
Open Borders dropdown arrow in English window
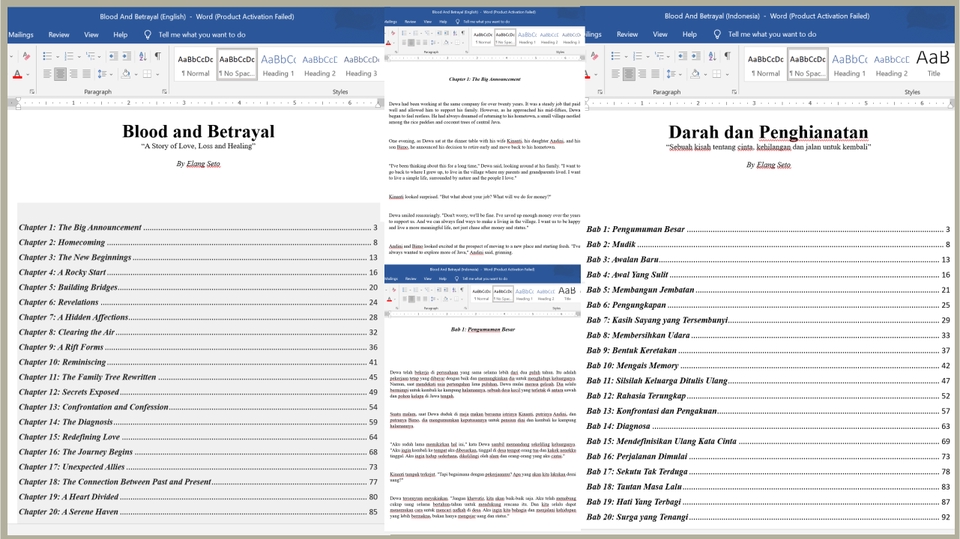pos(158,75)
